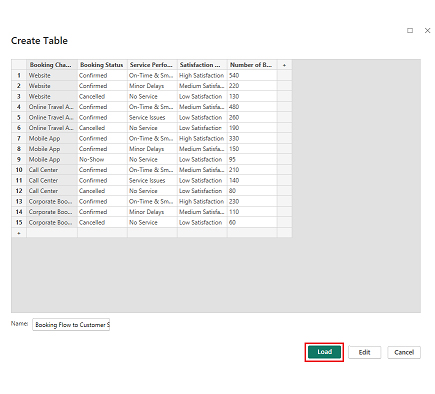Click cell with value 60
This screenshot has width=435, height=394.
[x=252, y=222]
